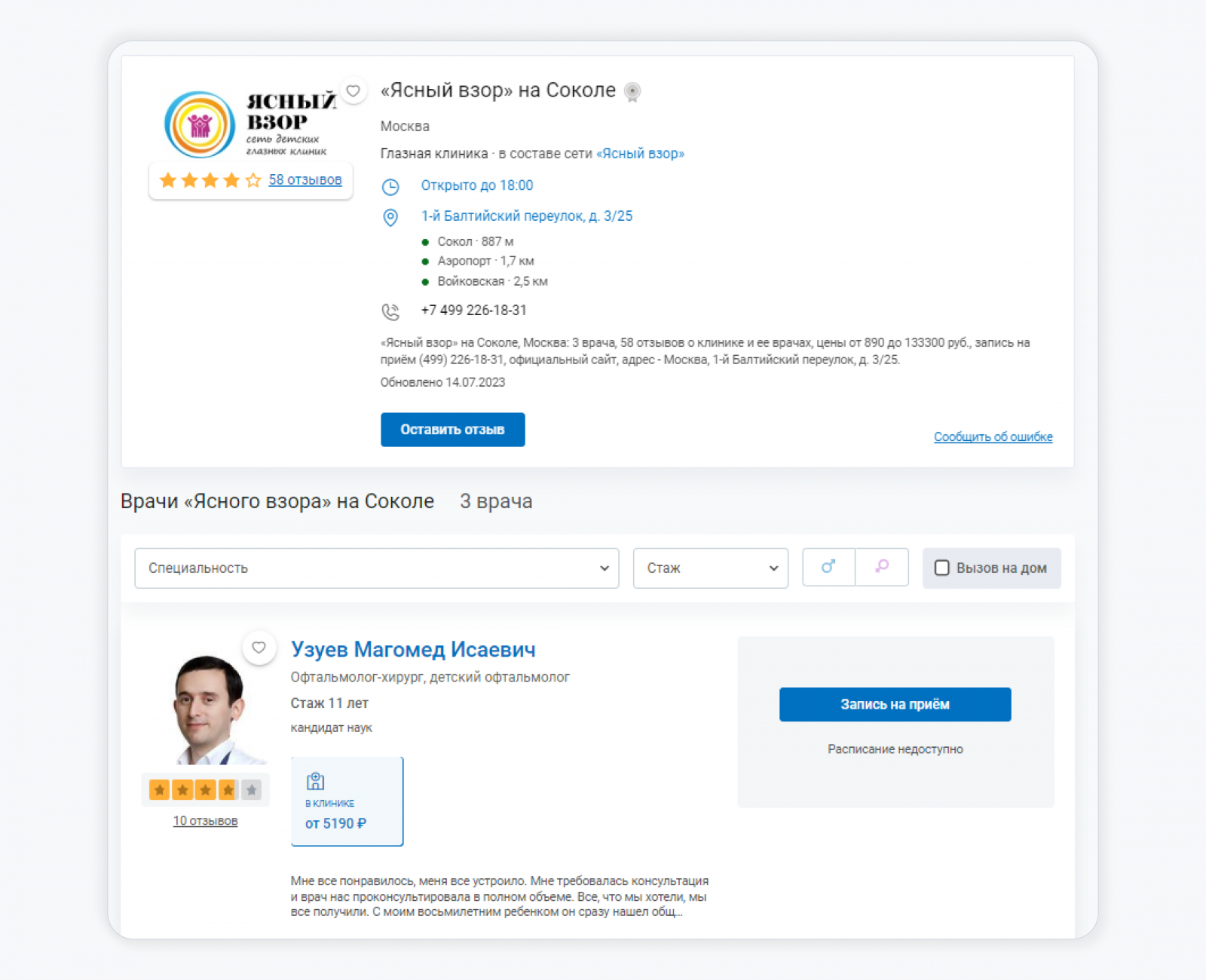Viewport: 1206px width, 980px height.
Task: Click the map pin icon next to the address
Action: click(x=390, y=218)
